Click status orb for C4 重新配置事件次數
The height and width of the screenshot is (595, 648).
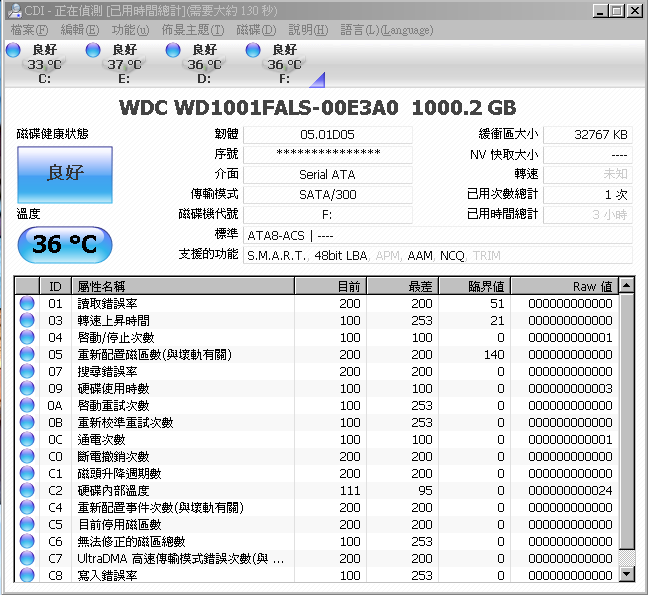coord(27,507)
